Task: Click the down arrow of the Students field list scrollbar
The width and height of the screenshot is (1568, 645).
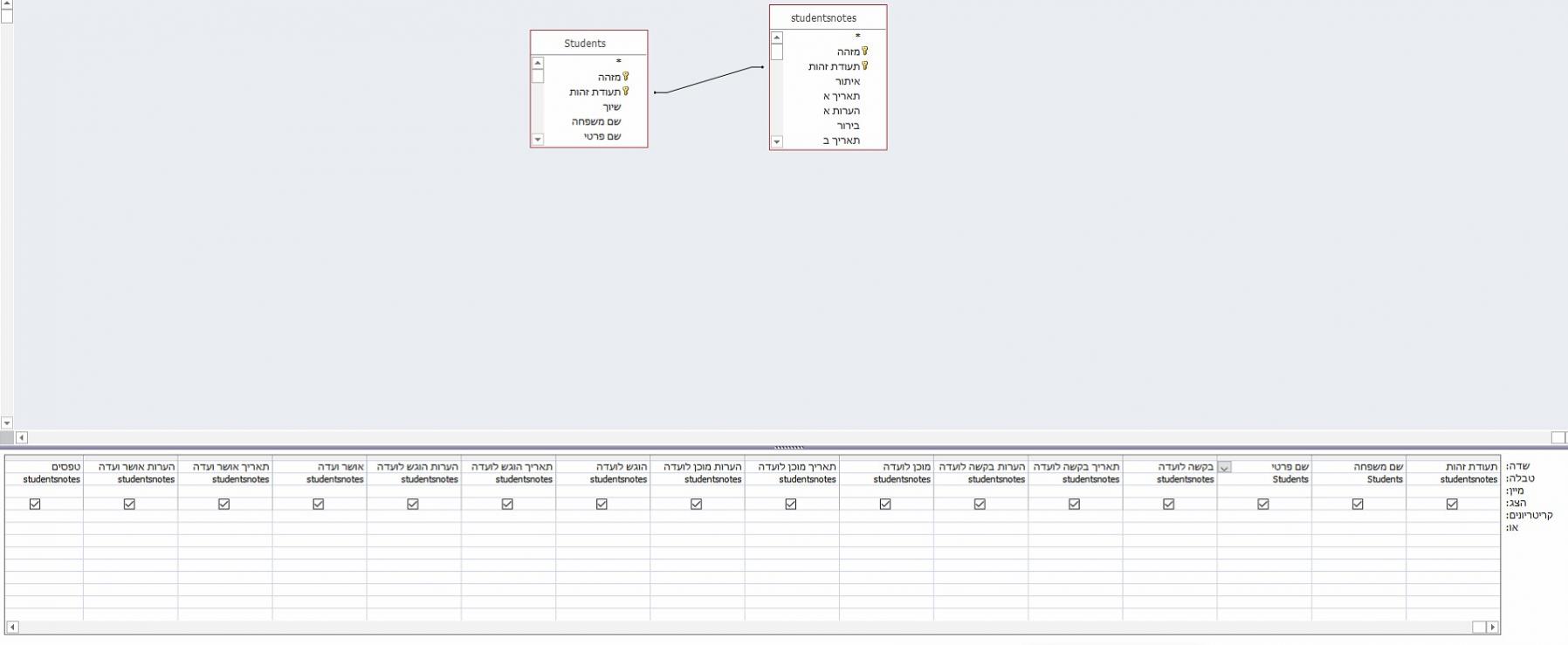Action: [x=538, y=140]
